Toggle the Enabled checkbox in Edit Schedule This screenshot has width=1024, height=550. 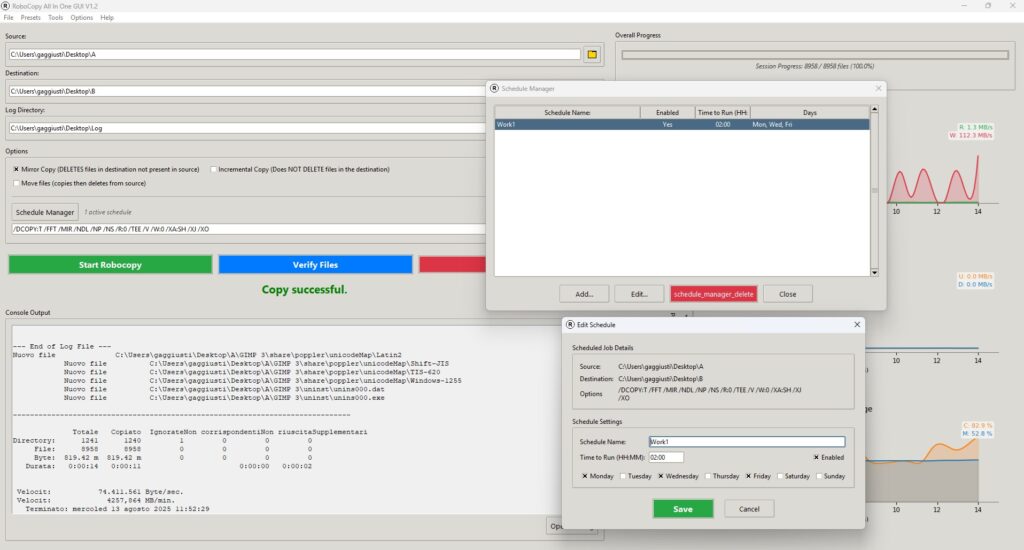816,457
